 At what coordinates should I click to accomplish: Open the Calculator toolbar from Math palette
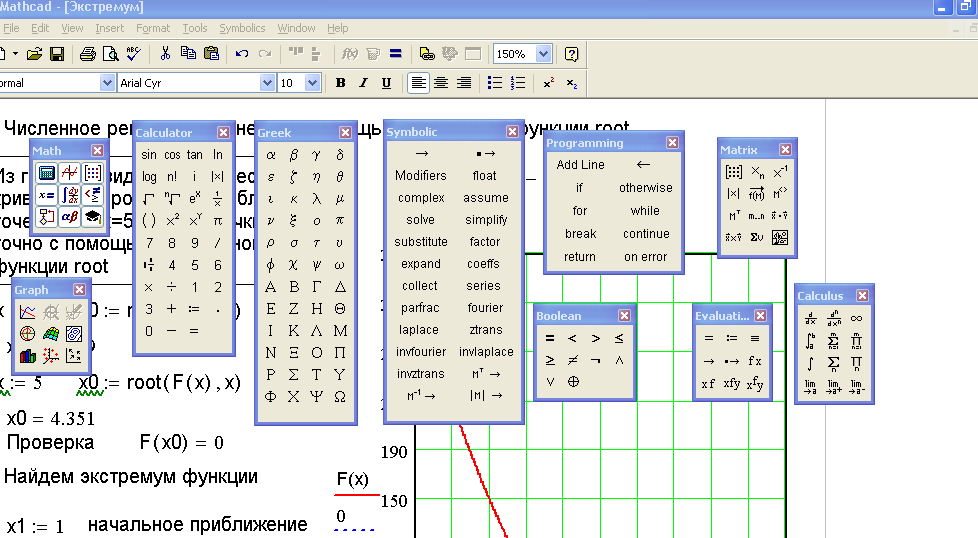[x=47, y=173]
